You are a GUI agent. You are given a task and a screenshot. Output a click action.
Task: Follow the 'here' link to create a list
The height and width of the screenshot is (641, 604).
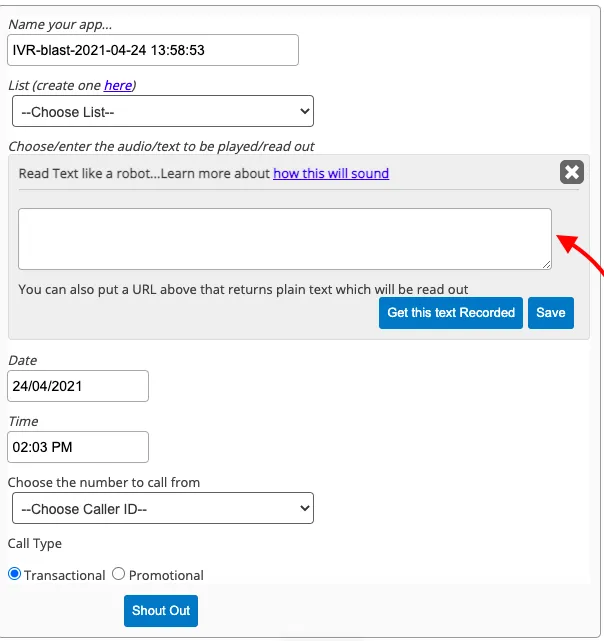pyautogui.click(x=118, y=85)
